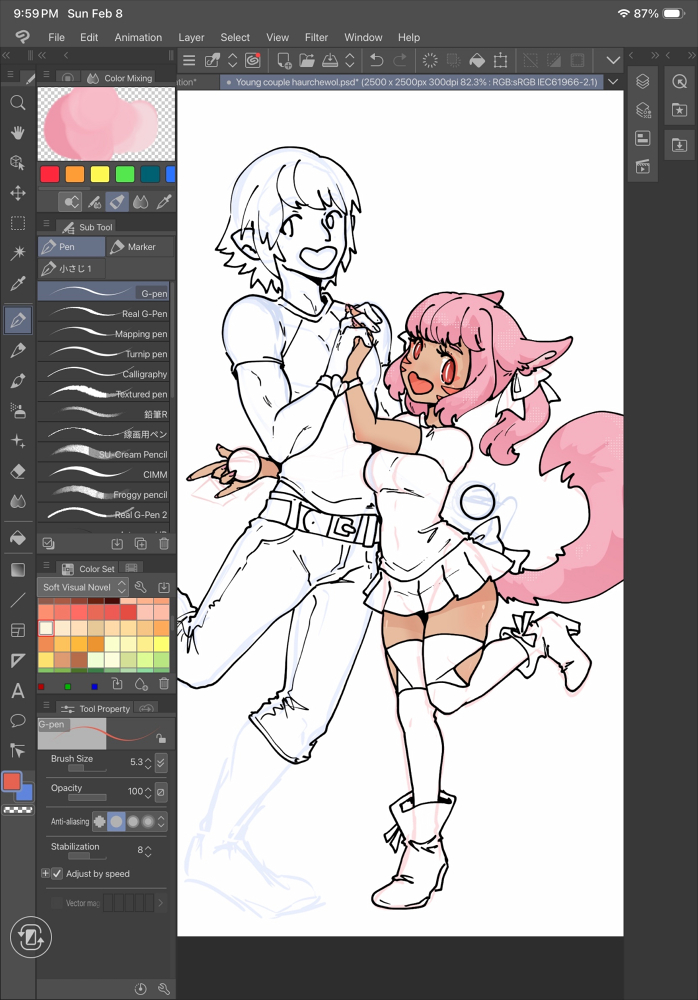
Task: Pick the green swatch in Color Mixing
Action: click(x=125, y=174)
